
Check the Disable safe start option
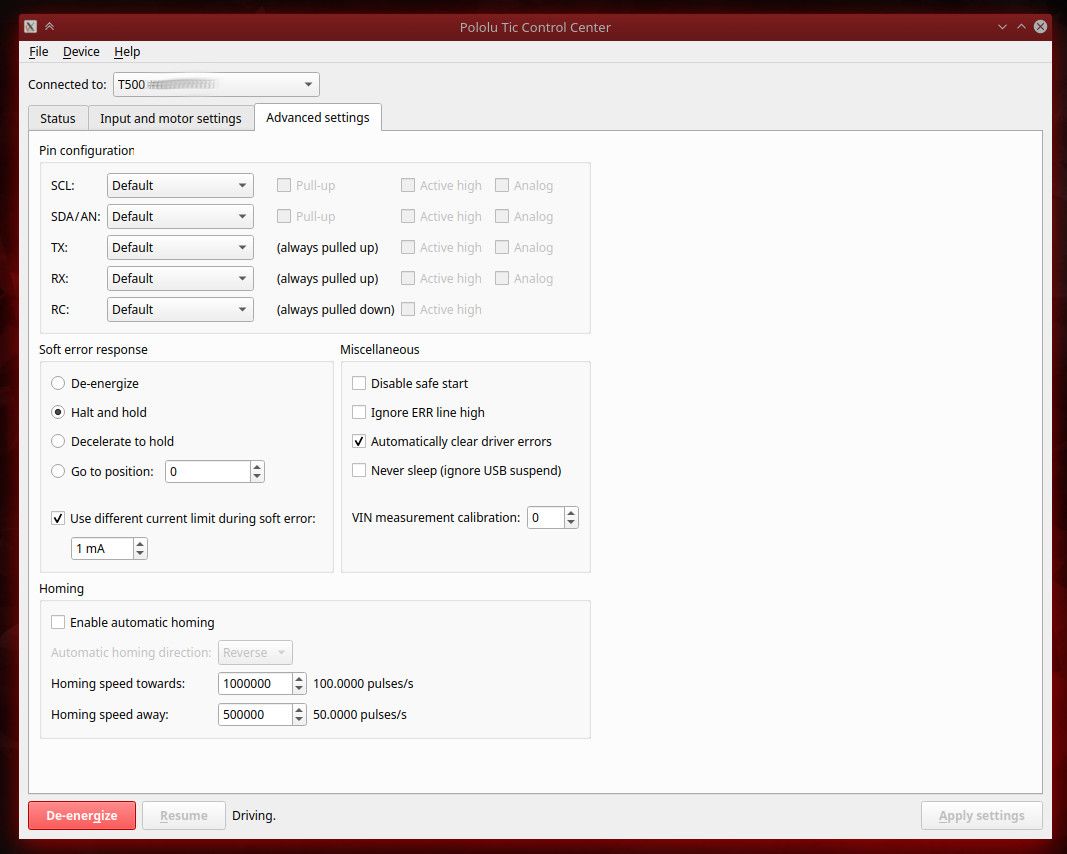click(358, 383)
